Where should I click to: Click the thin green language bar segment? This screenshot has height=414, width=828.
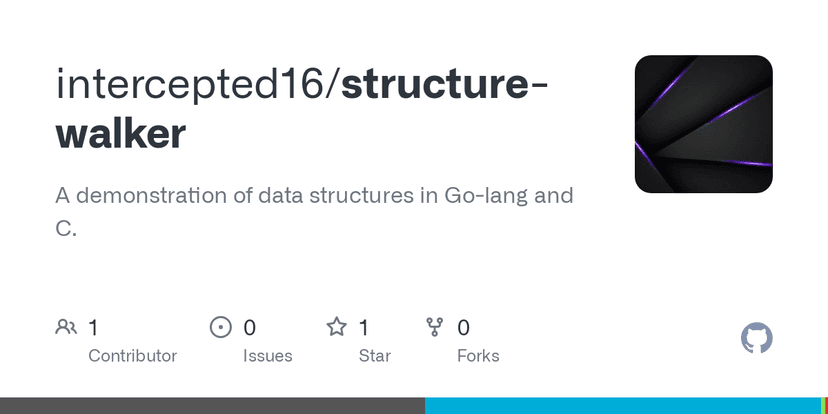pyautogui.click(x=823, y=406)
